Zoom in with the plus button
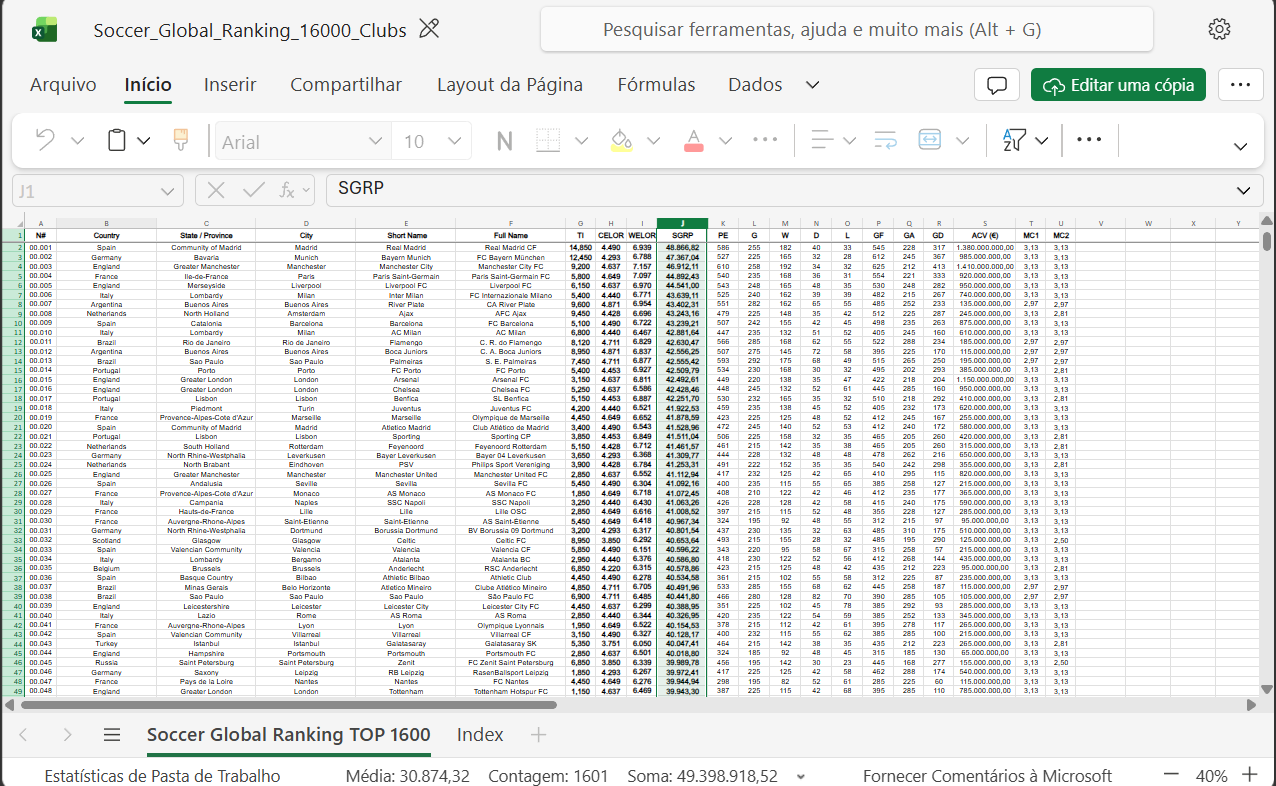 1249,775
